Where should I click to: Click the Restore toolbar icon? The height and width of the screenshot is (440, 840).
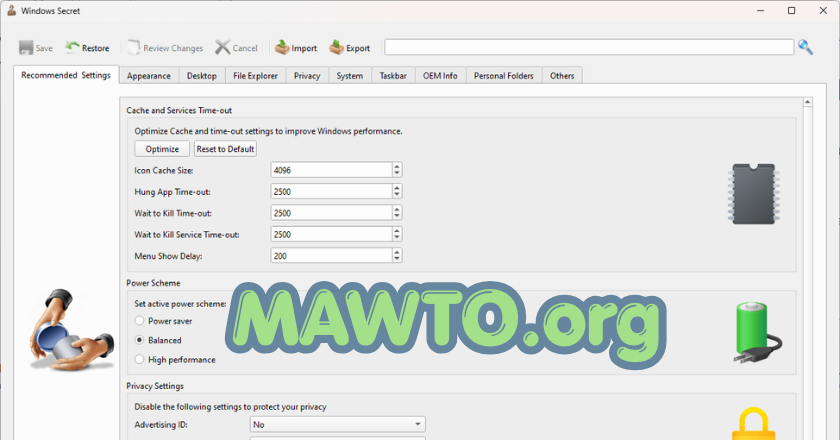[x=72, y=48]
